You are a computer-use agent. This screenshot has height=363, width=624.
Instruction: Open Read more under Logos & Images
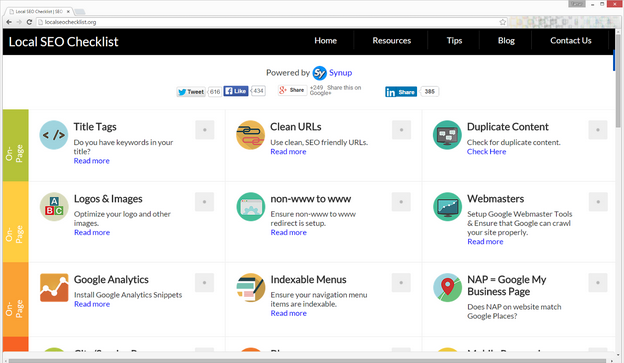pos(92,232)
